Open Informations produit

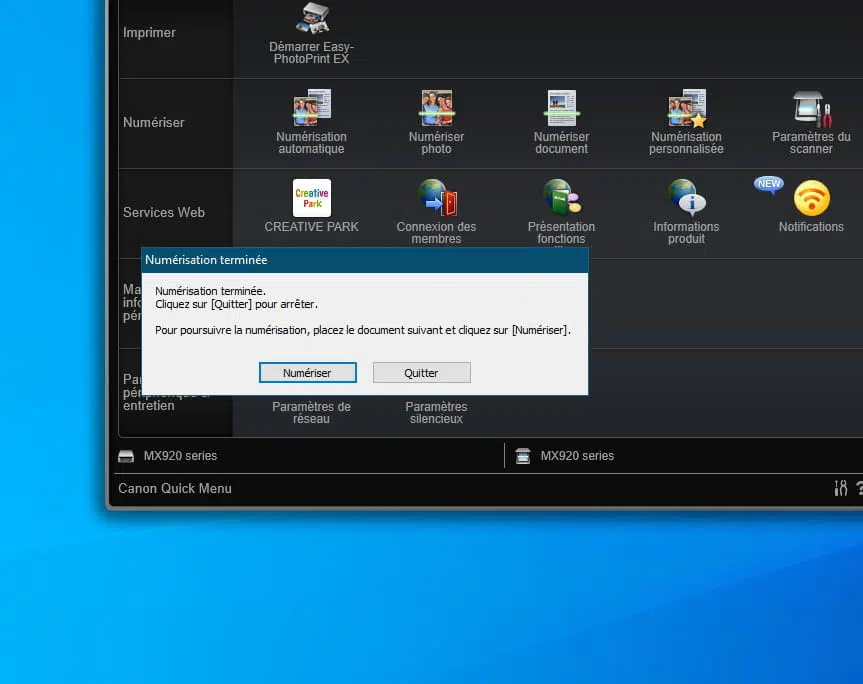pos(686,211)
